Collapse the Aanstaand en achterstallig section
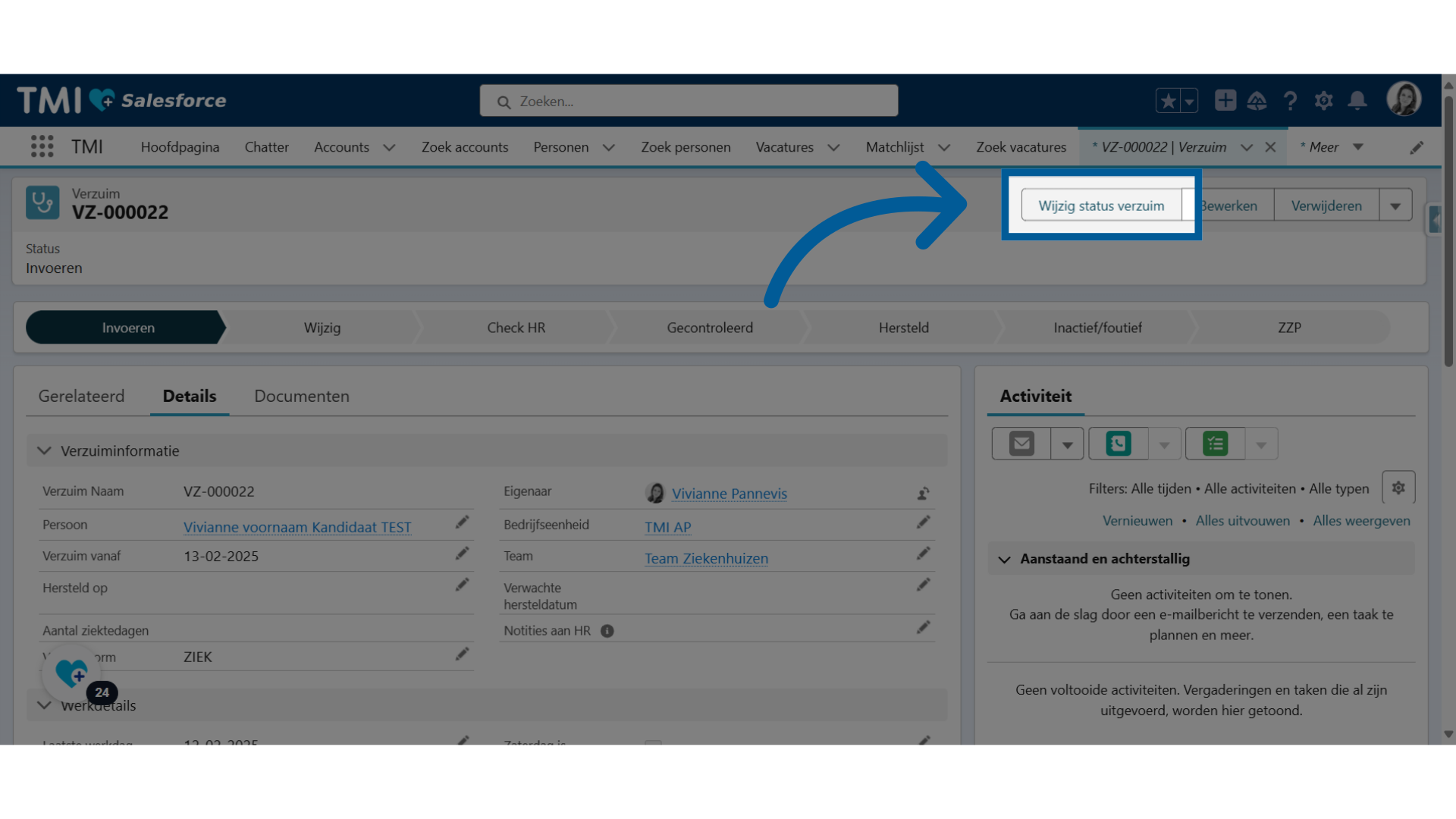The image size is (1456, 819). pos(1004,560)
